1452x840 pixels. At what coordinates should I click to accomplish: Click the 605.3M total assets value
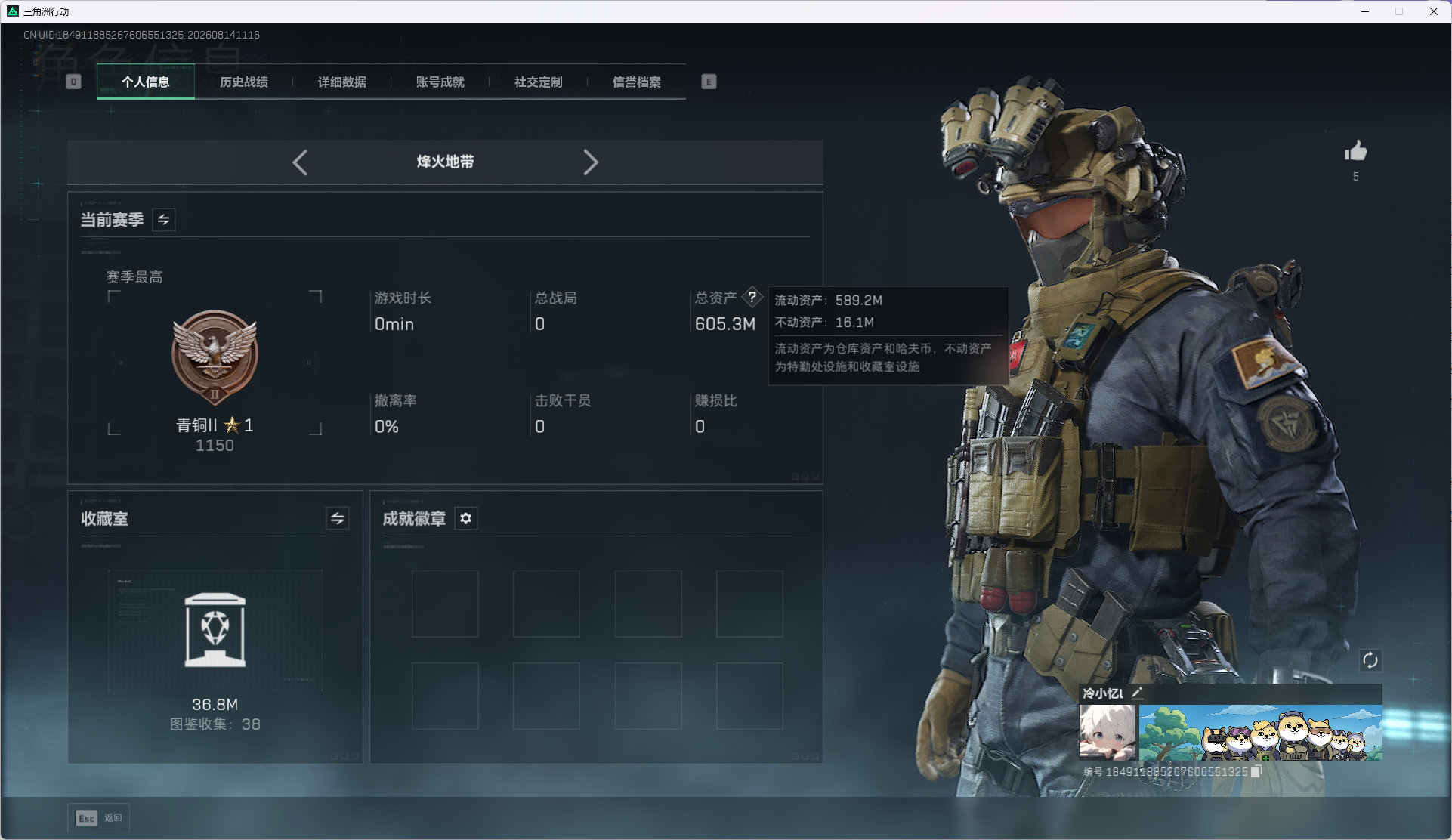tap(725, 324)
